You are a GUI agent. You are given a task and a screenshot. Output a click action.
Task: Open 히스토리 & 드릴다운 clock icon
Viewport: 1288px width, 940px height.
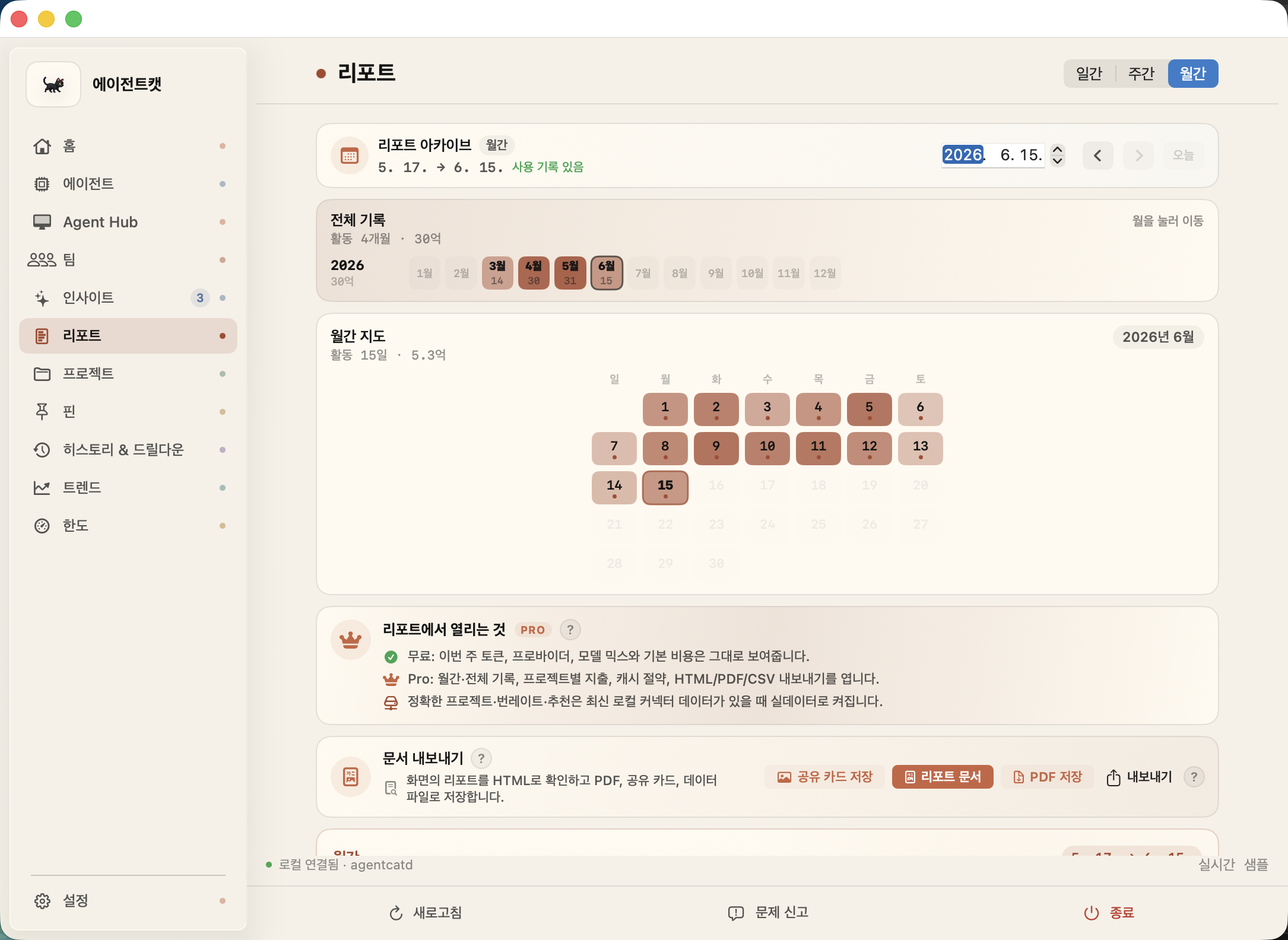pos(42,450)
